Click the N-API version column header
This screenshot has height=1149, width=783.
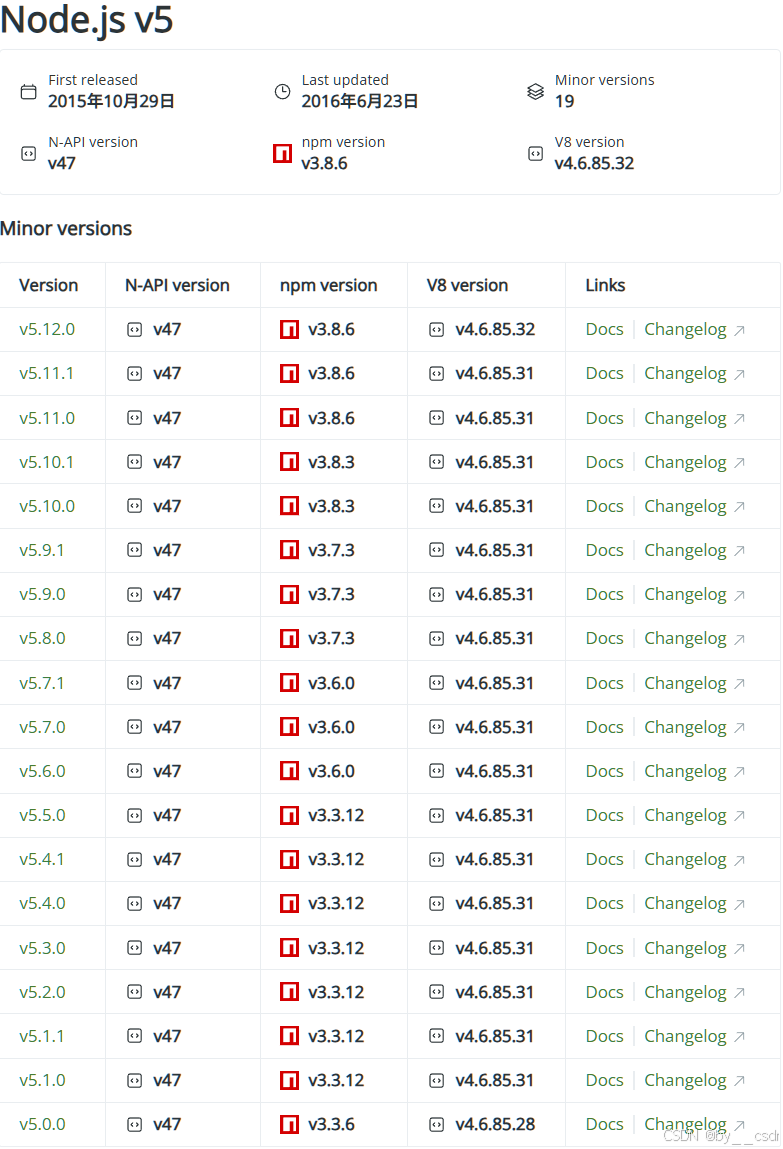[x=177, y=285]
